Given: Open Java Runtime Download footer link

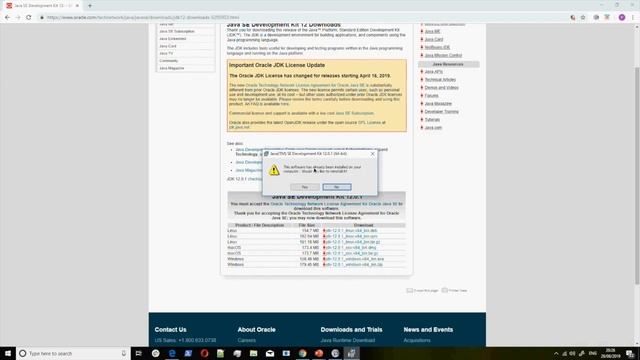Looking at the screenshot, I should (348, 340).
